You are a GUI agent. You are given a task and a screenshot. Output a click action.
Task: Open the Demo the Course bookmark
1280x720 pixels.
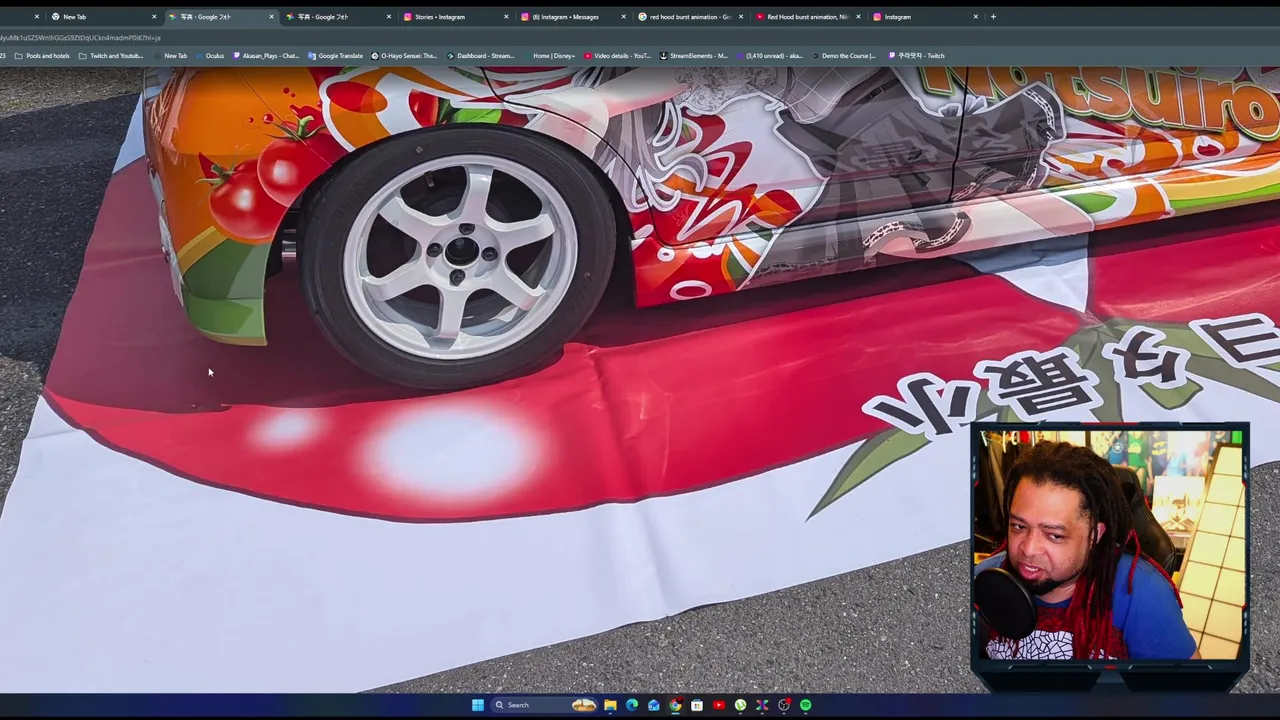tap(844, 56)
